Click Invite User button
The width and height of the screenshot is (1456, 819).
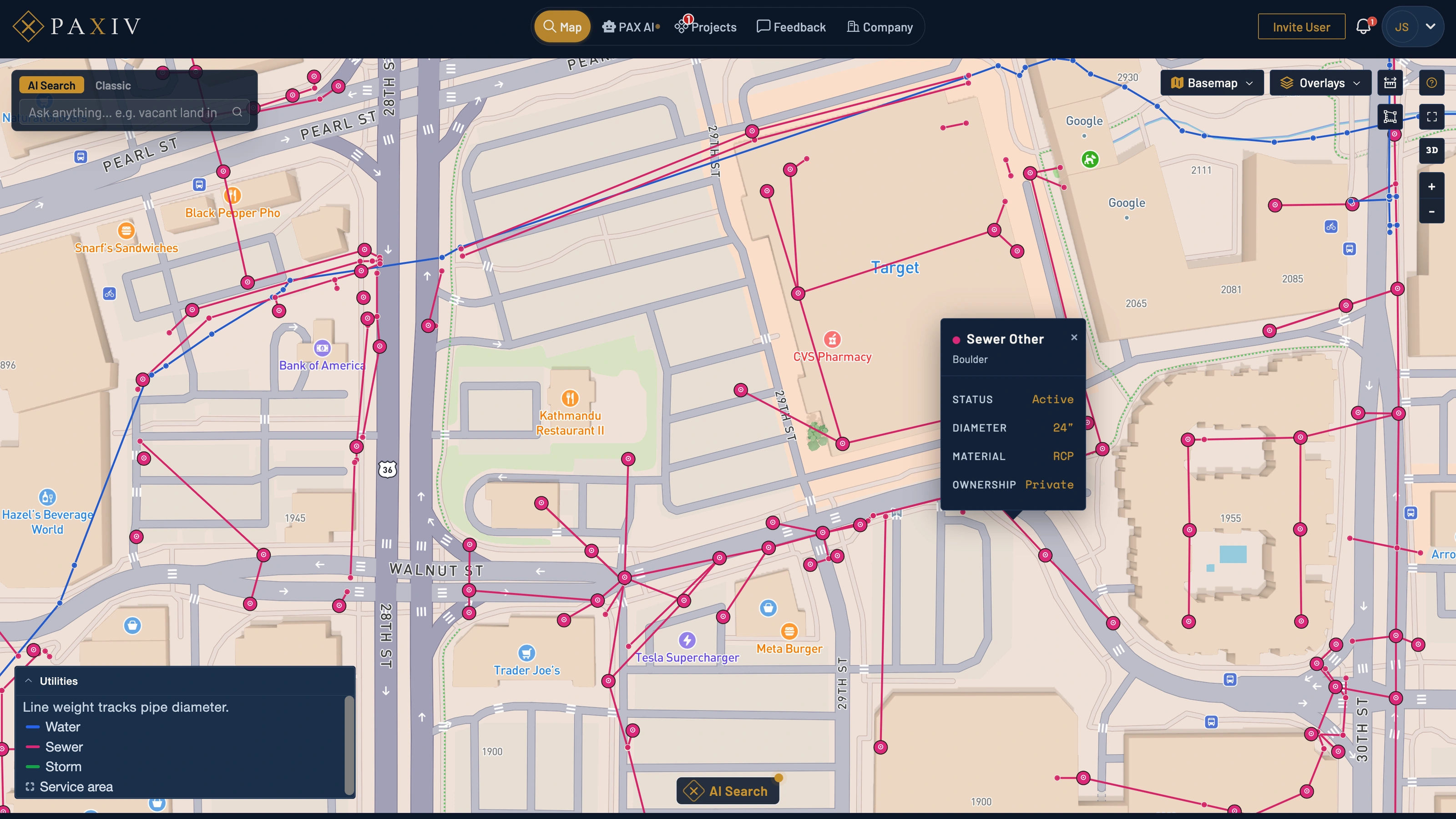(1301, 26)
